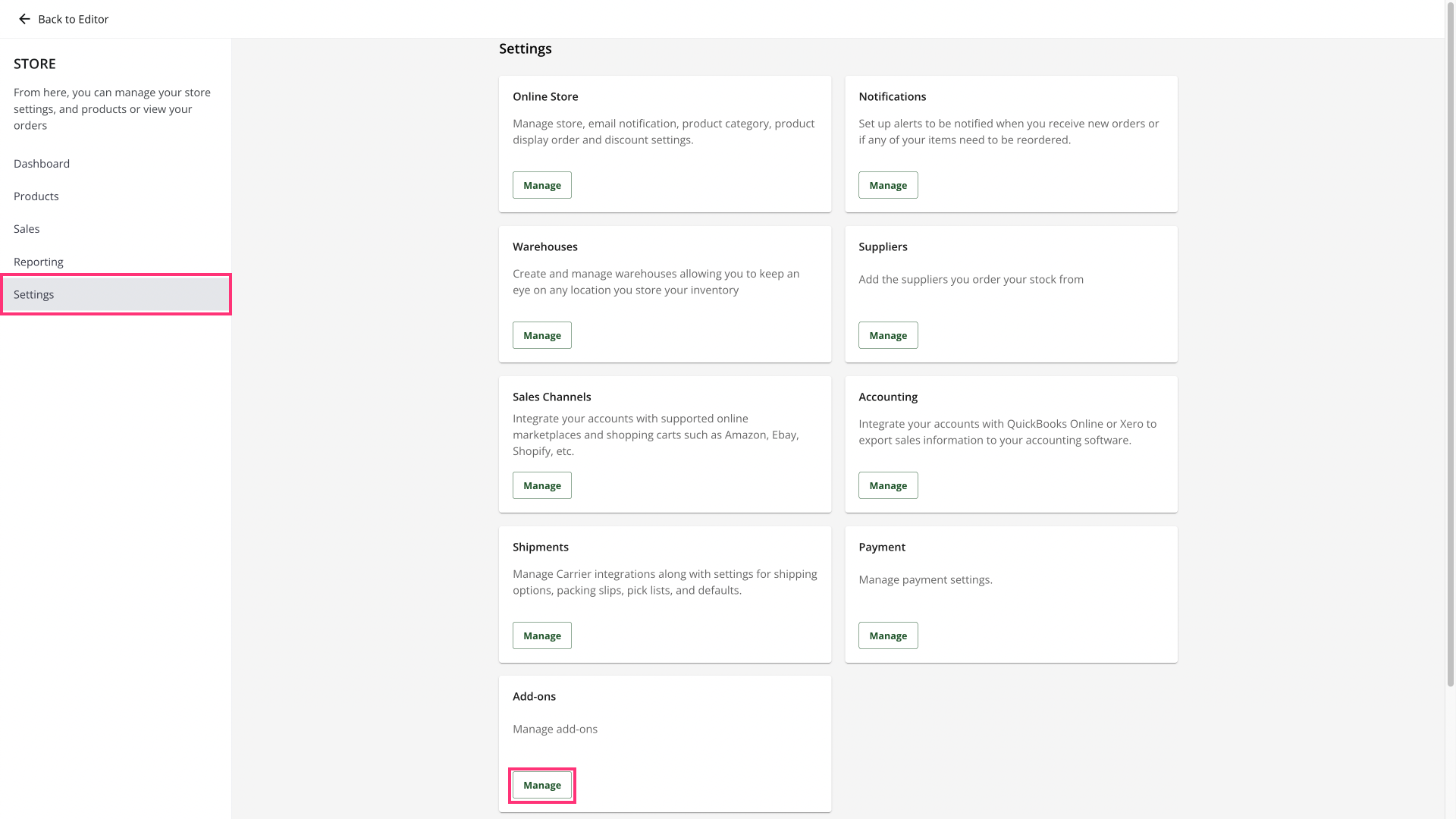Manage Notifications settings

point(887,185)
